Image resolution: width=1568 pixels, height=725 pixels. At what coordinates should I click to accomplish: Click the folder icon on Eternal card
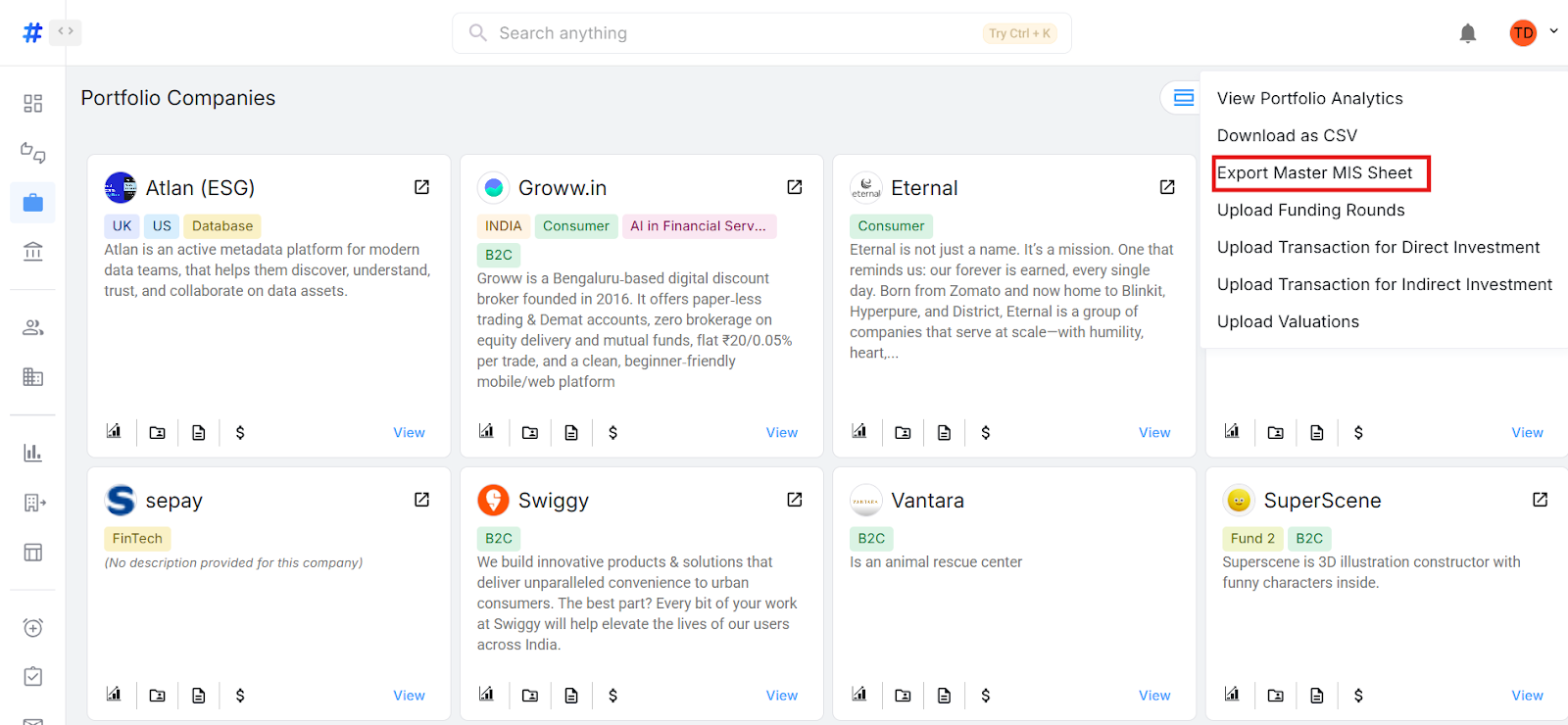click(x=903, y=432)
